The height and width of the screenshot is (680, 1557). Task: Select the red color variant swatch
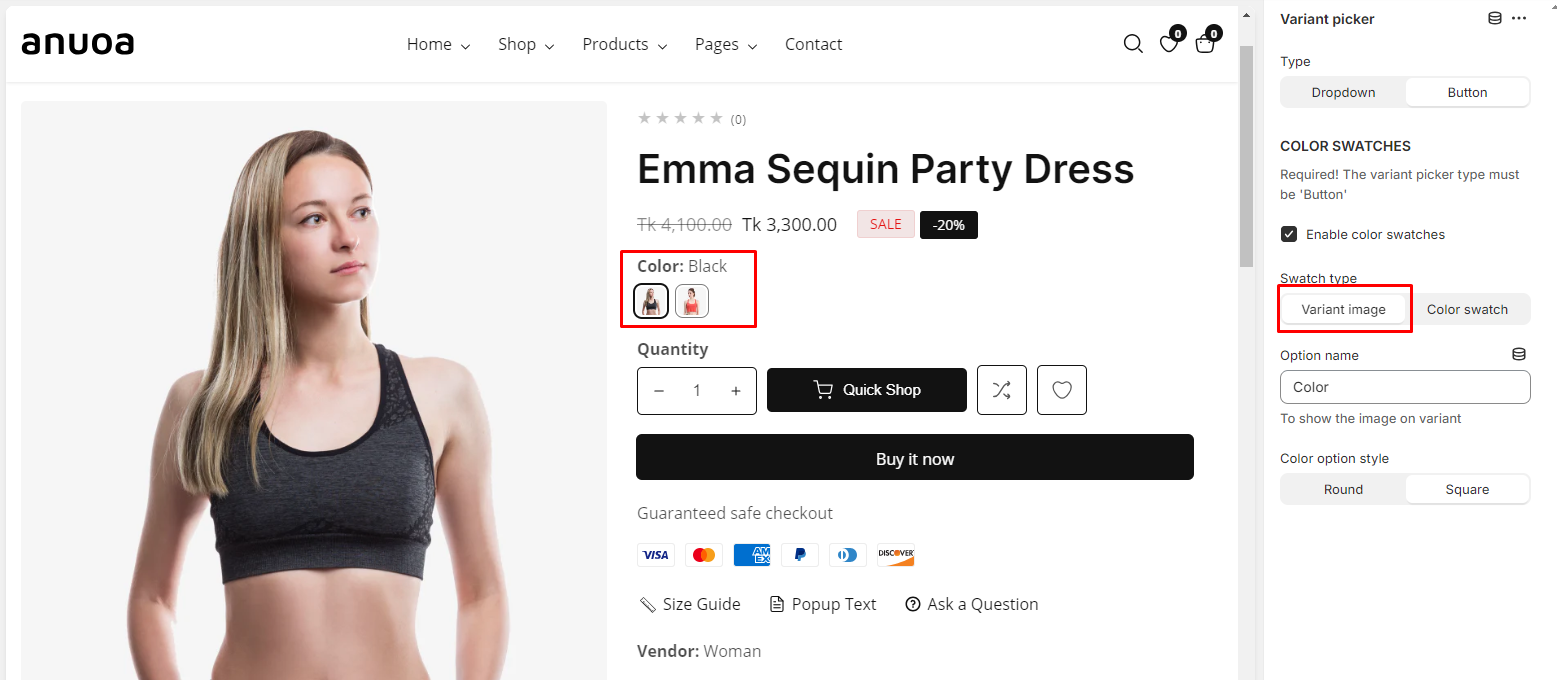[x=692, y=301]
